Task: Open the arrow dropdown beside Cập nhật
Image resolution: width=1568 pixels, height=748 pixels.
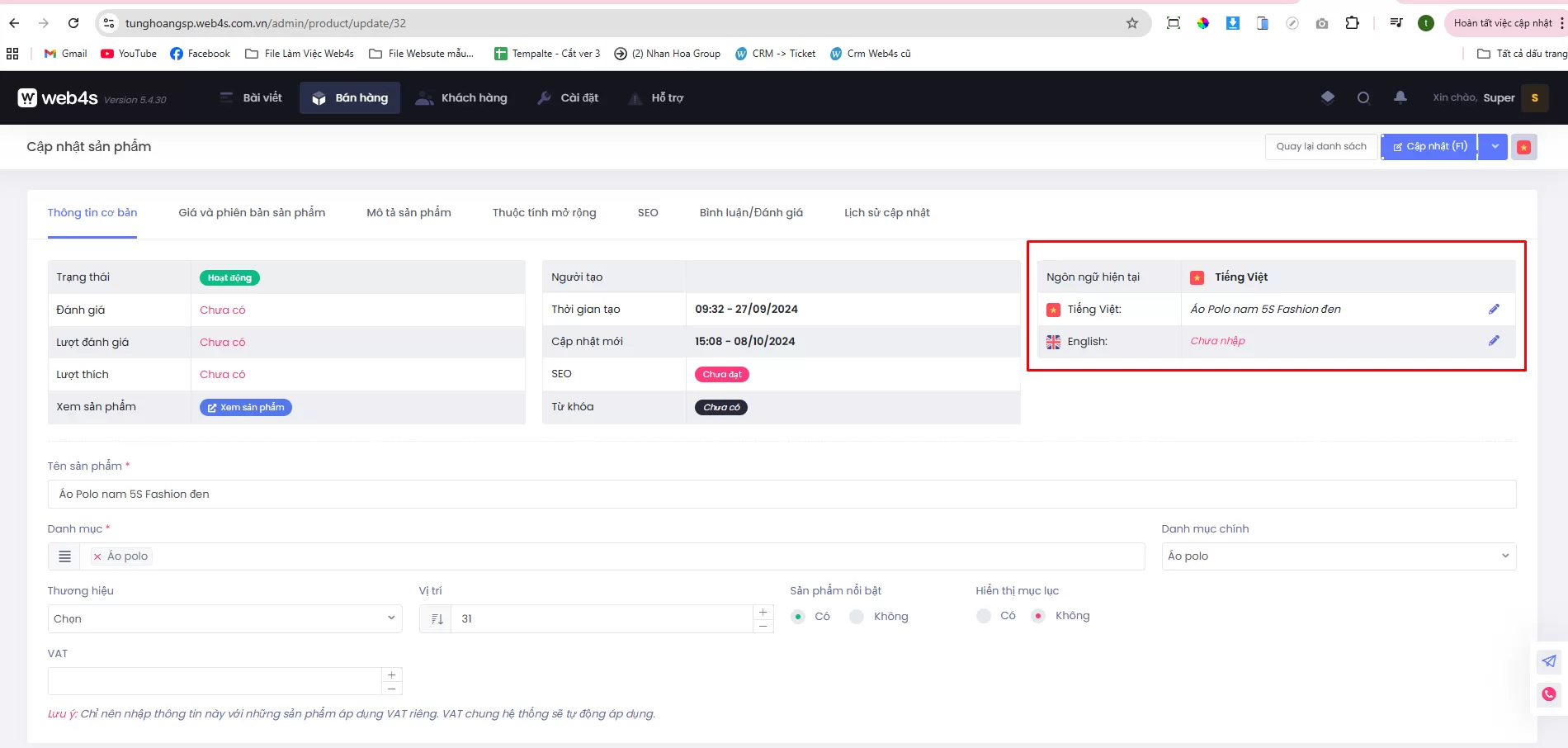Action: coord(1495,147)
